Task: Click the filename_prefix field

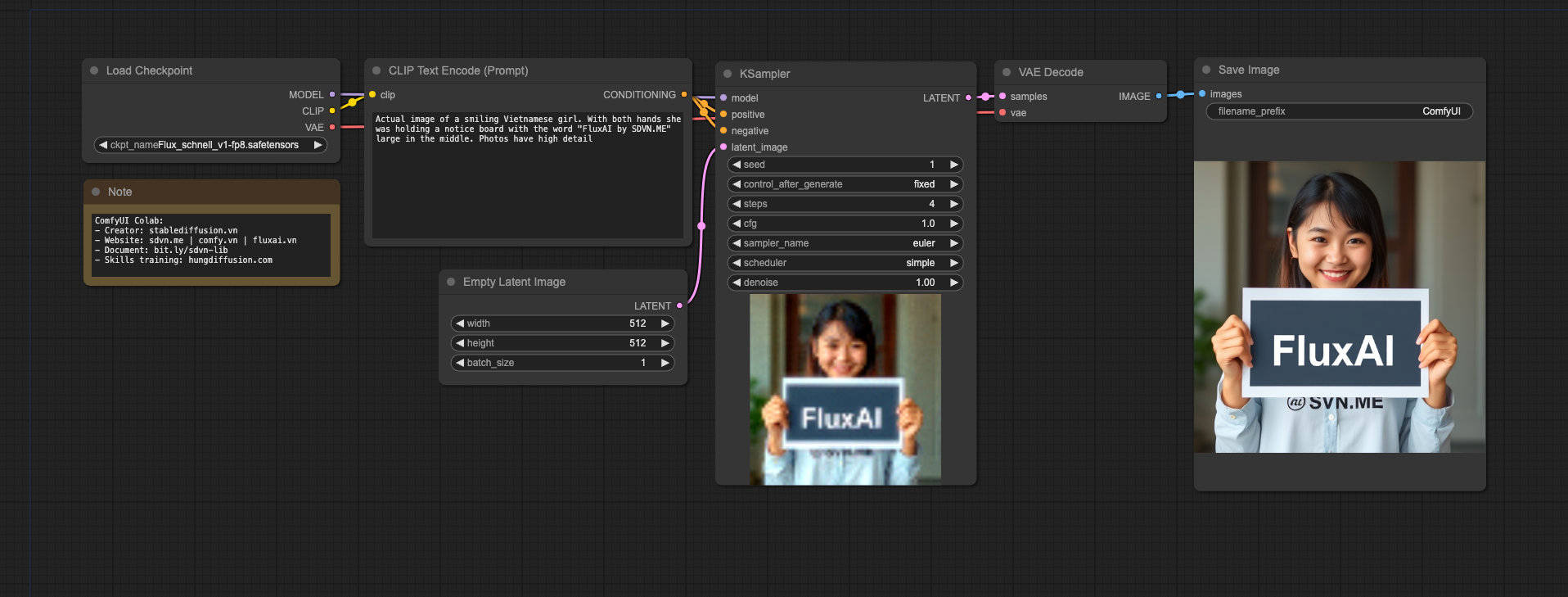Action: [1339, 111]
